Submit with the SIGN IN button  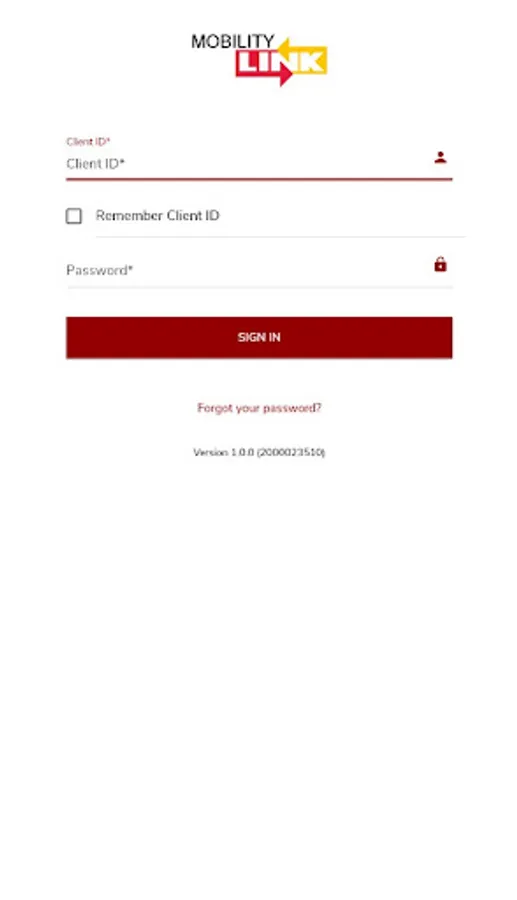(x=259, y=338)
